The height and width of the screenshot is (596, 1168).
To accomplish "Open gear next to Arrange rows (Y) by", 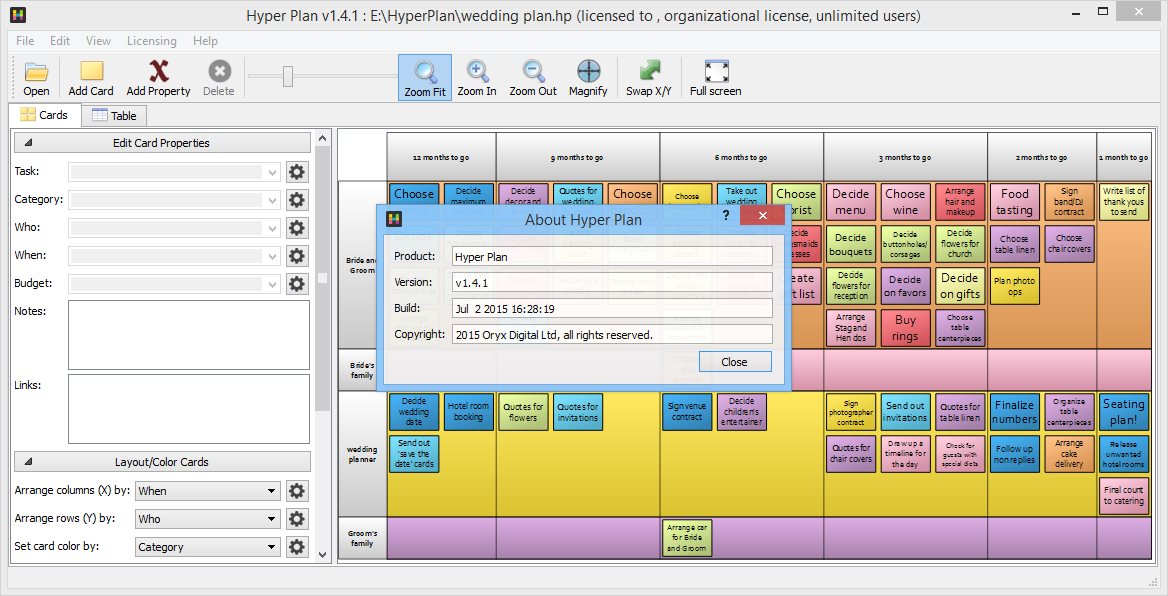I will pos(297,519).
